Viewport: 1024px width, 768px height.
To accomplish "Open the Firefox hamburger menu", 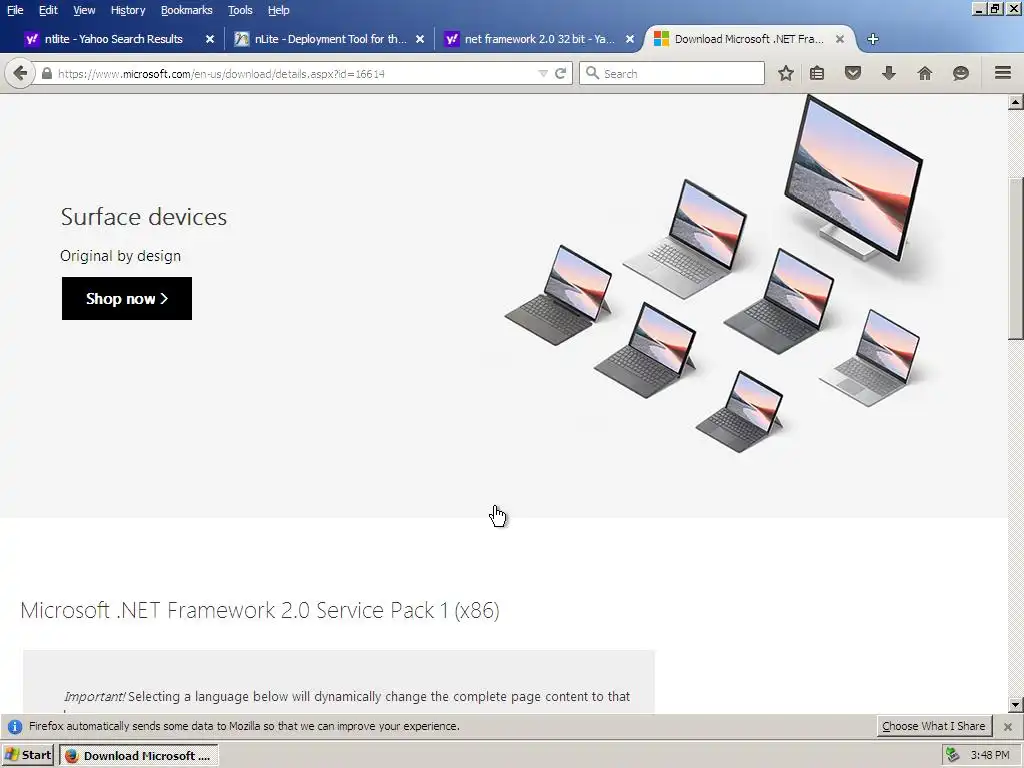I will pyautogui.click(x=1003, y=72).
